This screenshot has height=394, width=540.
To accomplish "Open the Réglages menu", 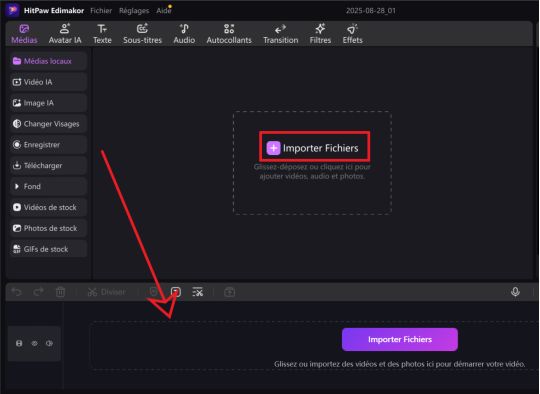I will pyautogui.click(x=134, y=11).
